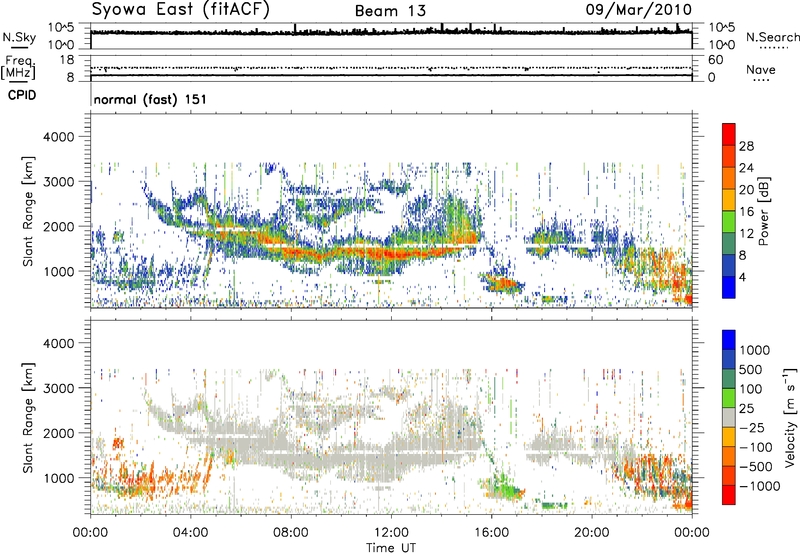The width and height of the screenshot is (800, 554).
Task: Click the '12:00' time tick label
Action: (x=391, y=533)
